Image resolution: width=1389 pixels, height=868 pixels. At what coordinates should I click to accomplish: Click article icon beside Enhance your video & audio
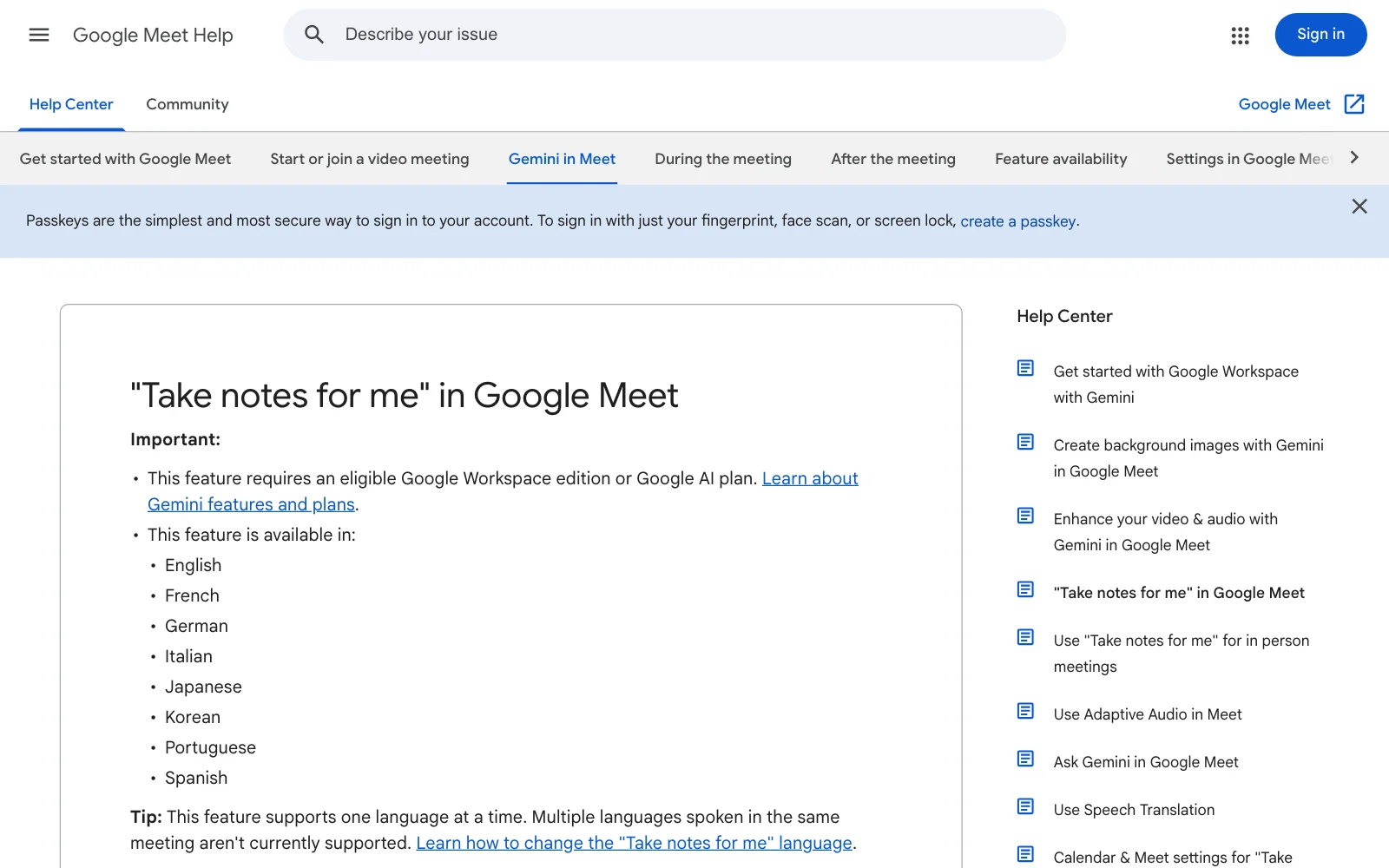pyautogui.click(x=1025, y=516)
